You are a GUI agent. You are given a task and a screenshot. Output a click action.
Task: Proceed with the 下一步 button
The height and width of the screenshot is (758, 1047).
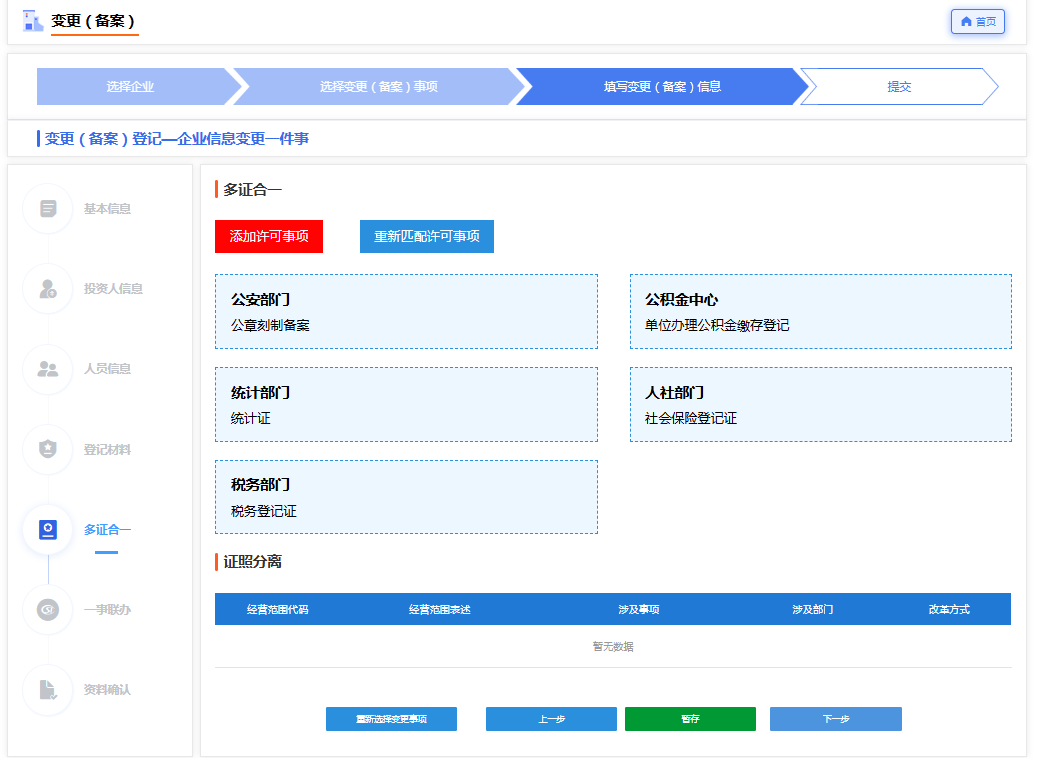coord(835,719)
